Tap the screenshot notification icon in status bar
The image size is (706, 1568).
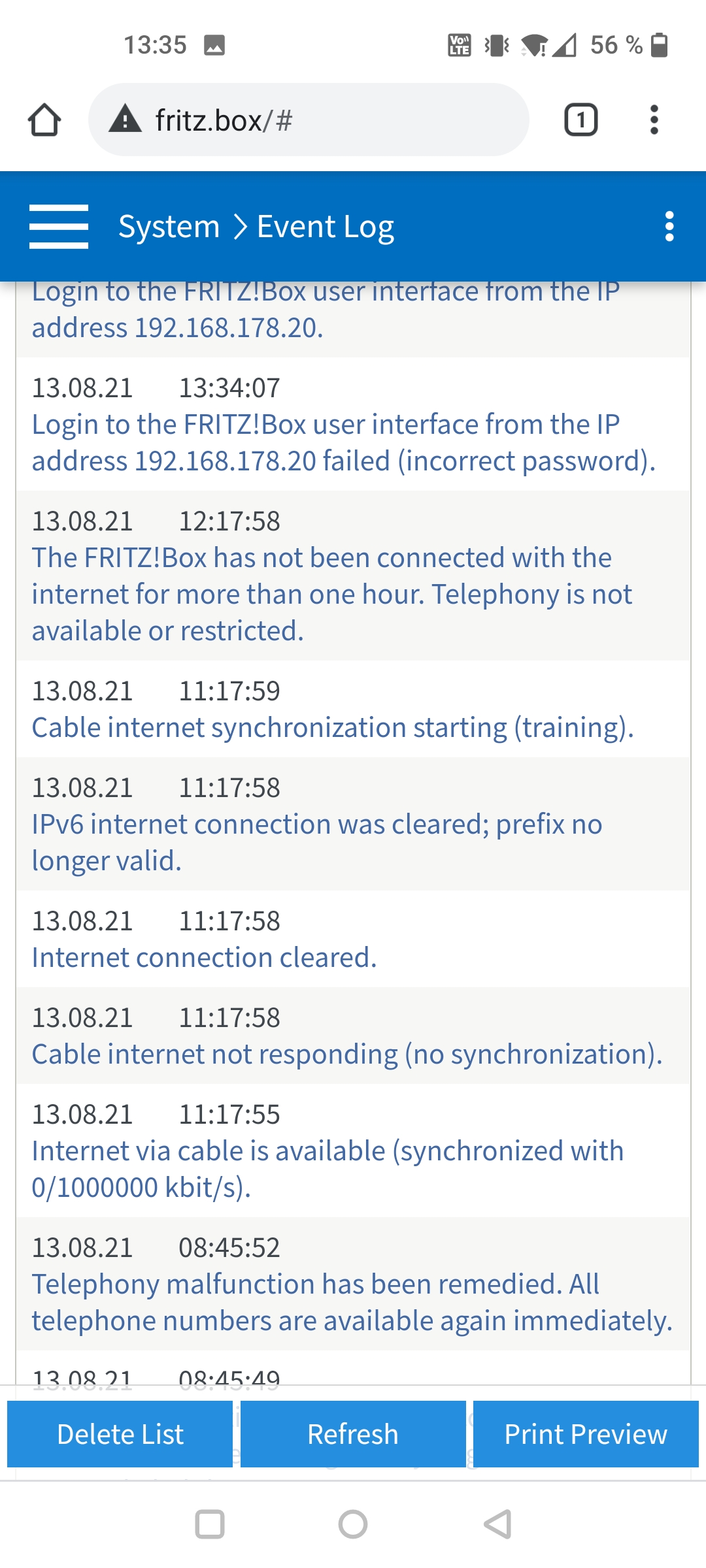(214, 45)
